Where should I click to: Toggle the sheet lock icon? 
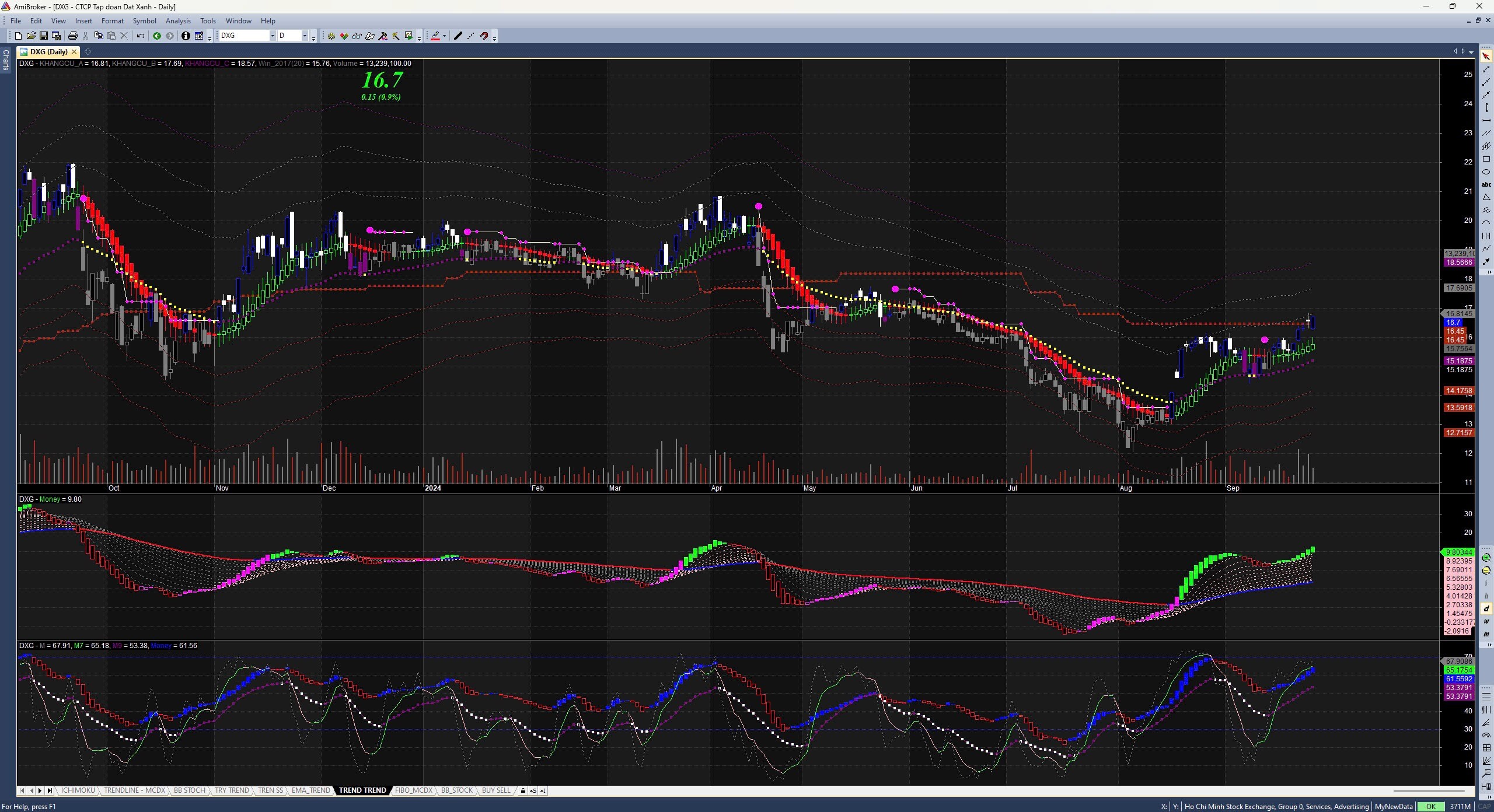[523, 790]
